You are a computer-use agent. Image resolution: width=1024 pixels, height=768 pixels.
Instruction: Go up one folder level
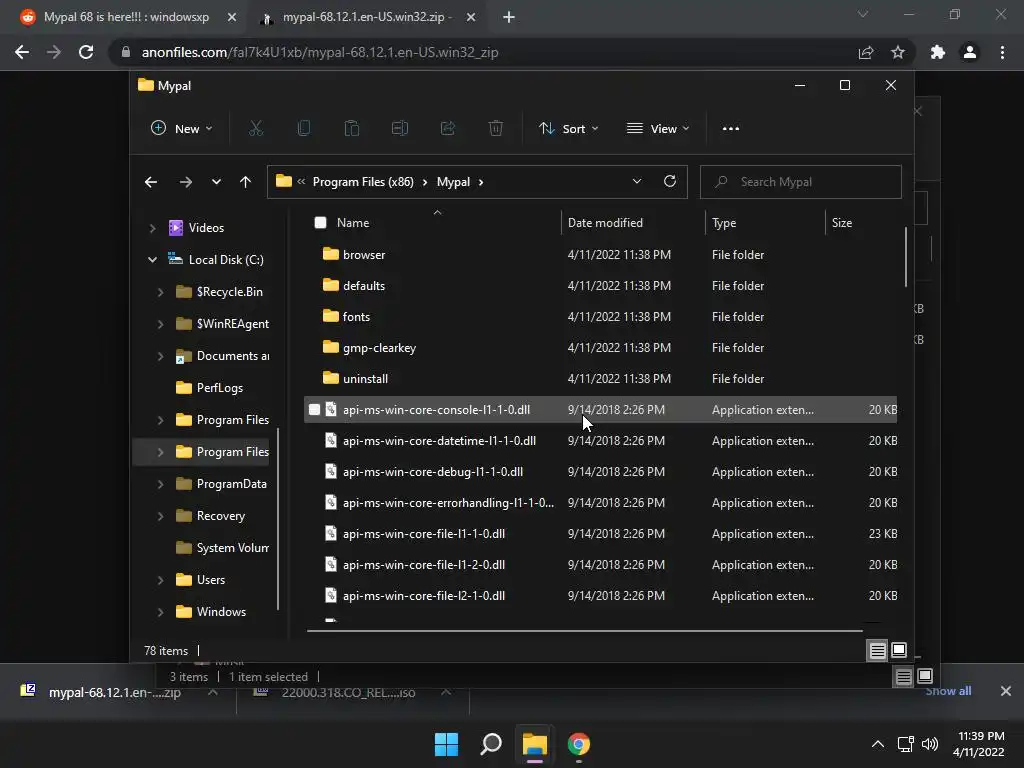click(x=246, y=182)
